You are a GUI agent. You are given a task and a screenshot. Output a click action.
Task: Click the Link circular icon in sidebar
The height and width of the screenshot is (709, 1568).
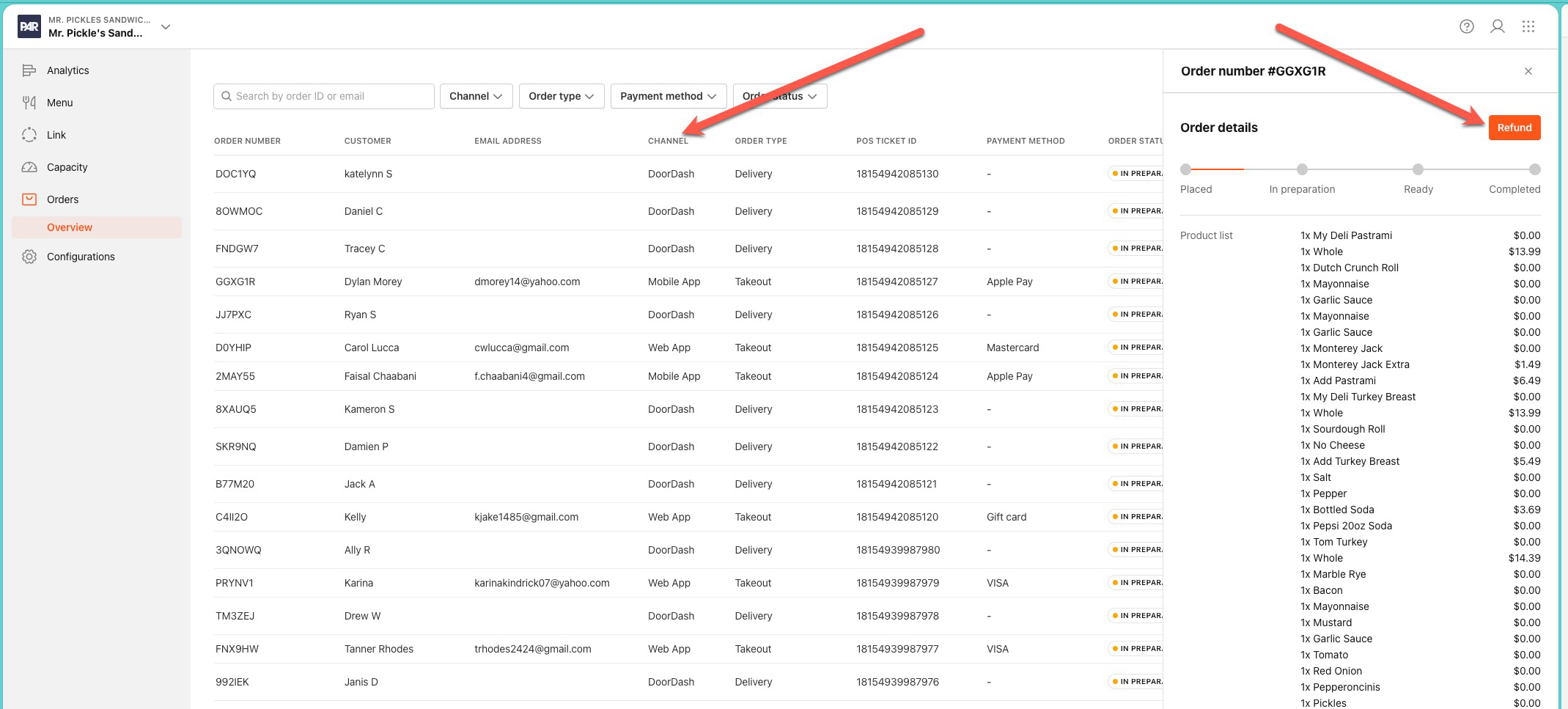pos(29,135)
